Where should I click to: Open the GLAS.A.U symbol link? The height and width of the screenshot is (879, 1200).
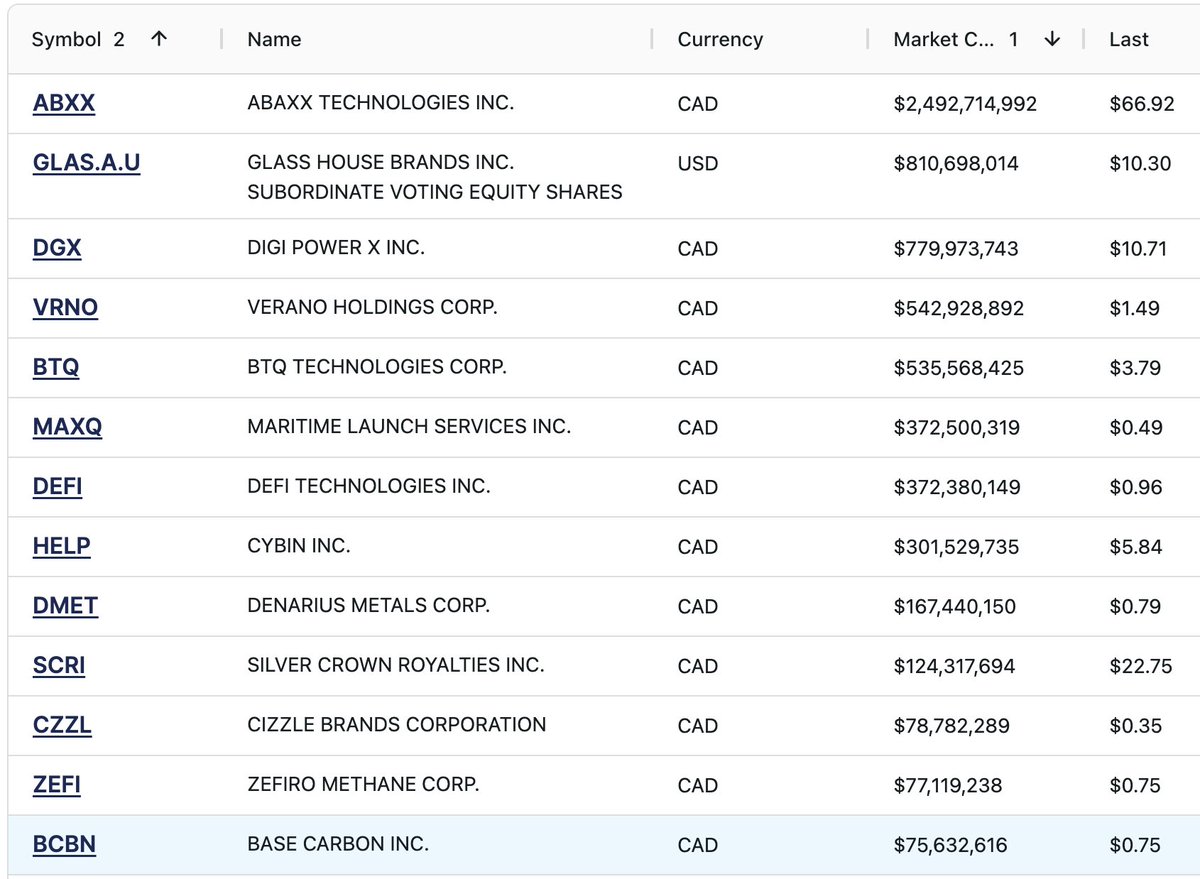[x=86, y=162]
